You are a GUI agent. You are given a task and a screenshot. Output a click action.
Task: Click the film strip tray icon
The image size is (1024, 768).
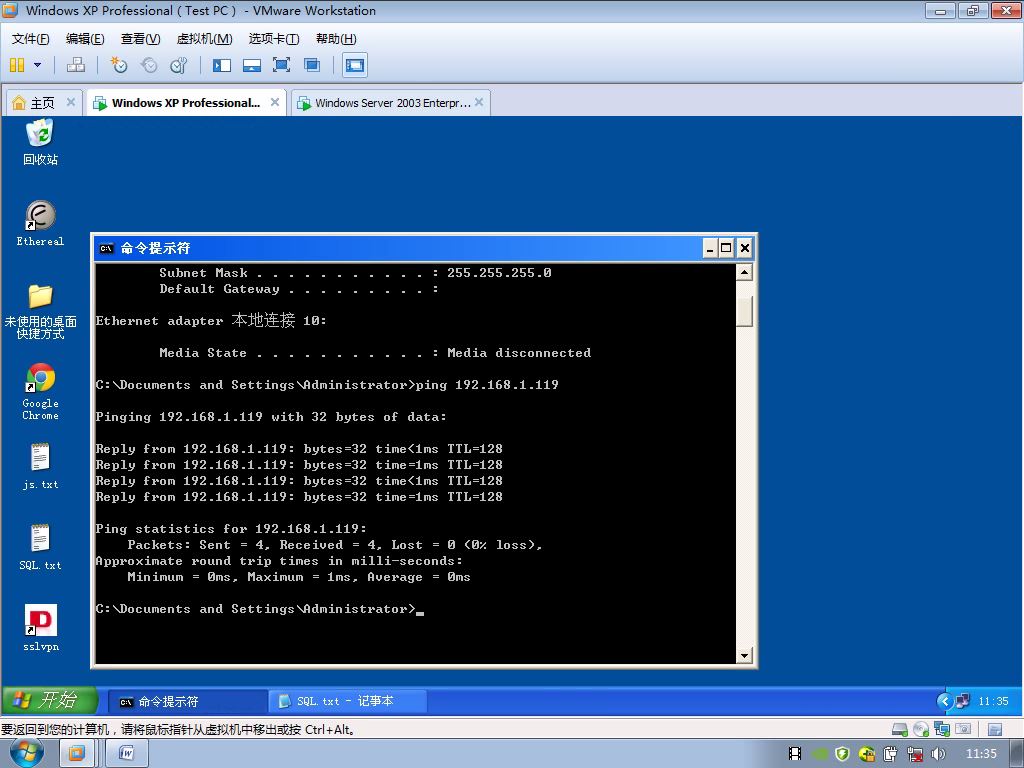tap(795, 754)
